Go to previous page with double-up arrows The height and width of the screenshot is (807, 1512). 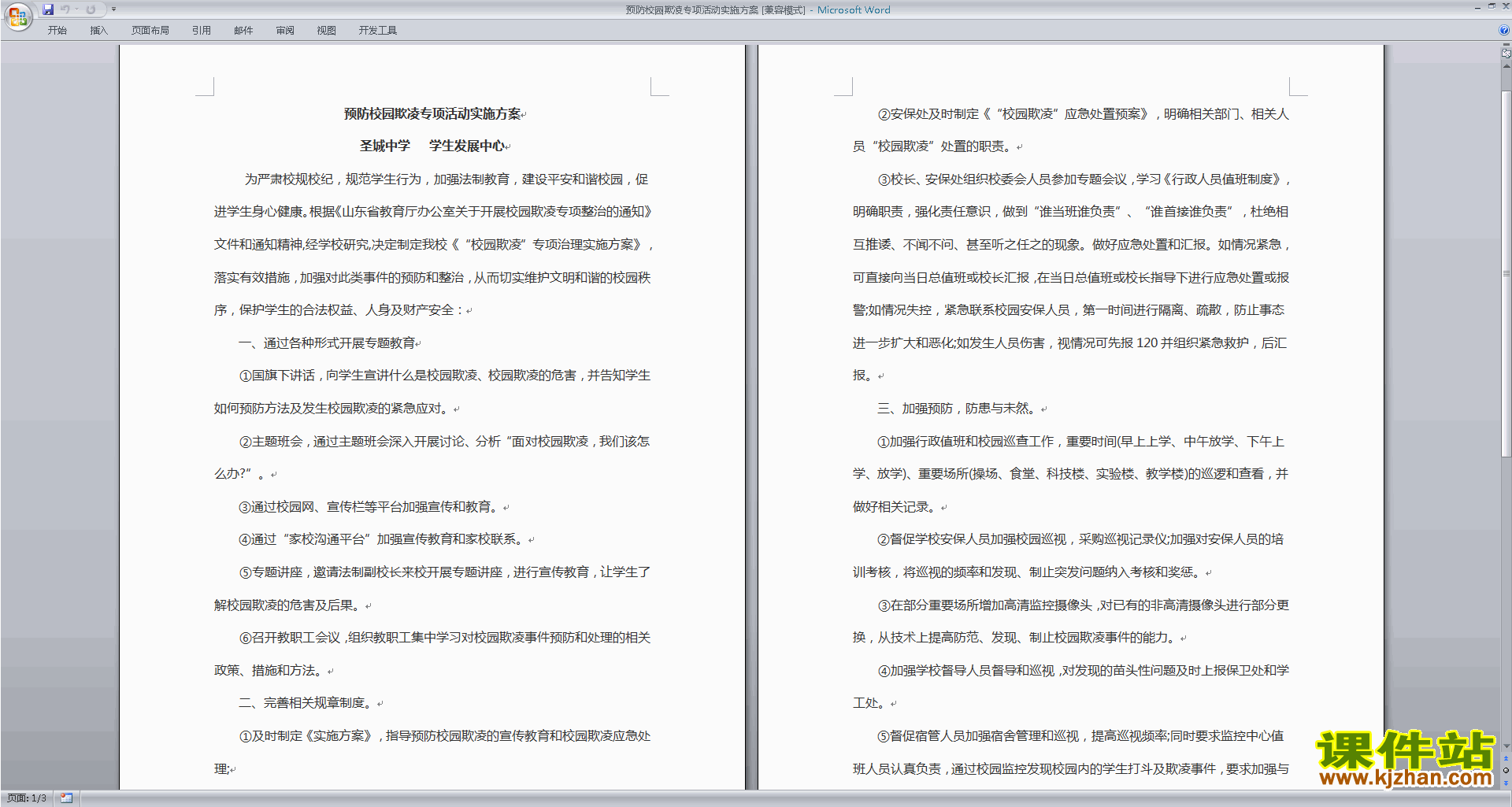[x=1506, y=759]
